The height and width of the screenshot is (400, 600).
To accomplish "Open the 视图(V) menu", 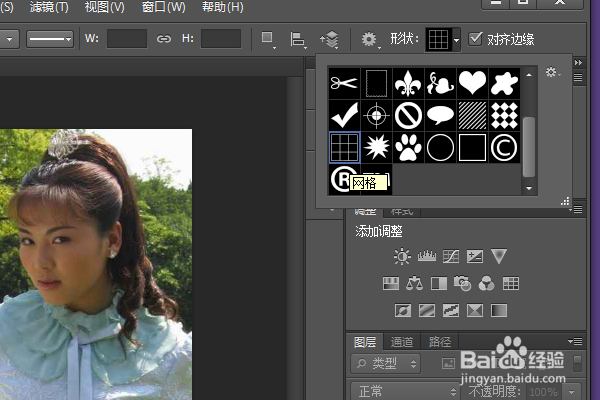I will [x=104, y=7].
